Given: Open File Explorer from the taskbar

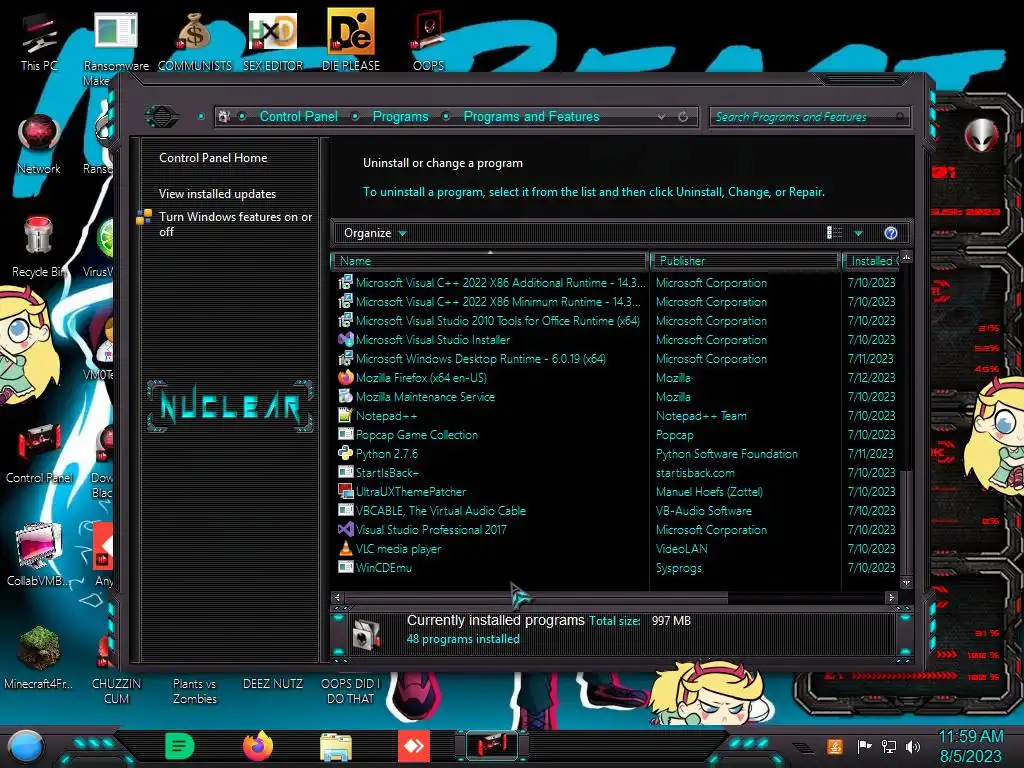Looking at the screenshot, I should coord(336,746).
